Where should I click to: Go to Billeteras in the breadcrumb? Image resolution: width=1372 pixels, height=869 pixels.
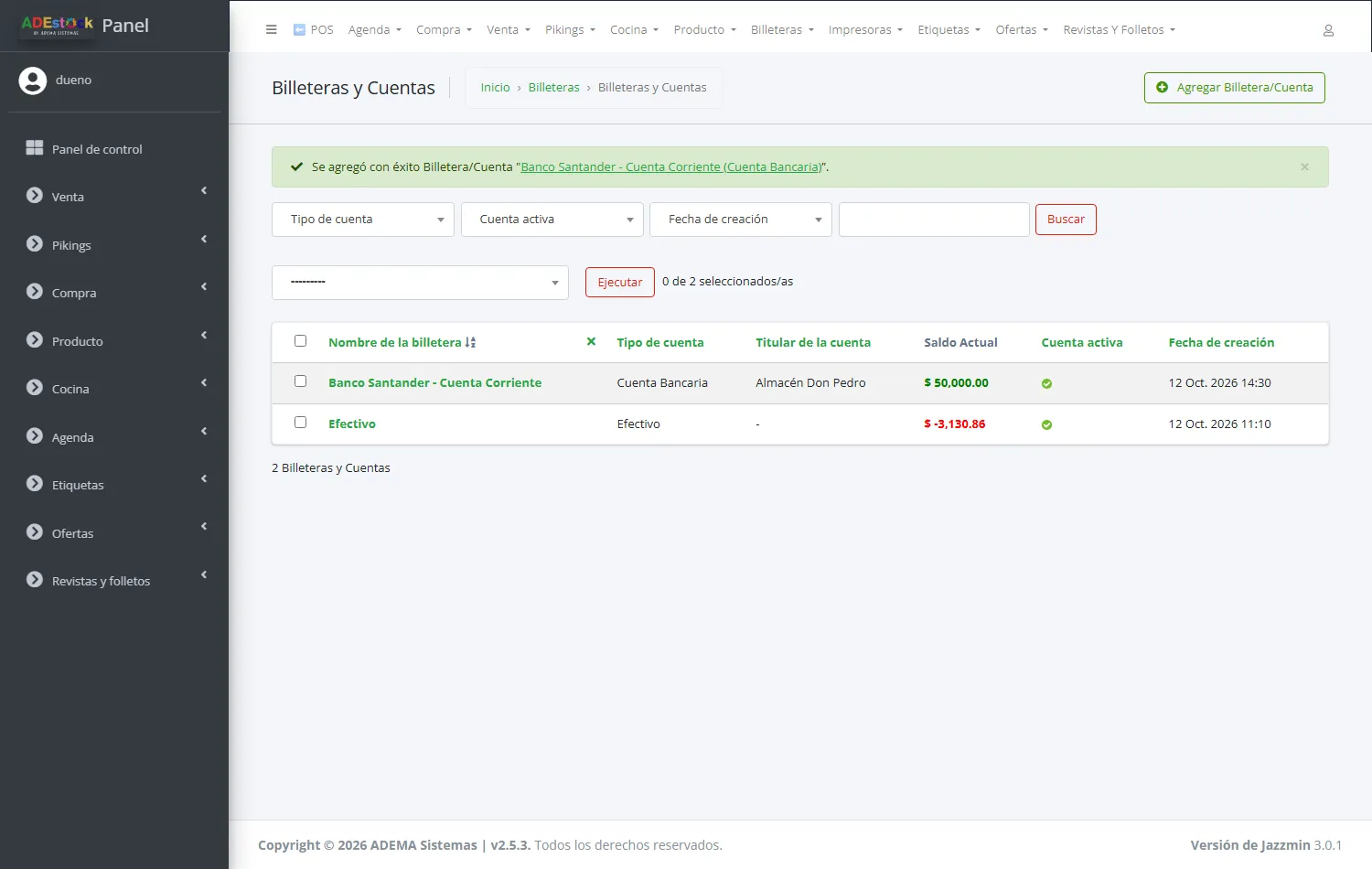click(x=553, y=88)
